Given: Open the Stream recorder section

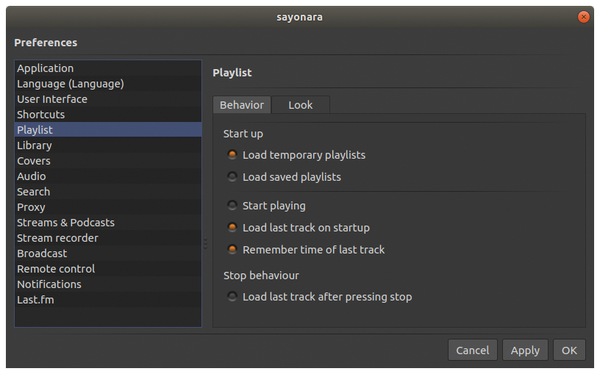Looking at the screenshot, I should (108, 238).
